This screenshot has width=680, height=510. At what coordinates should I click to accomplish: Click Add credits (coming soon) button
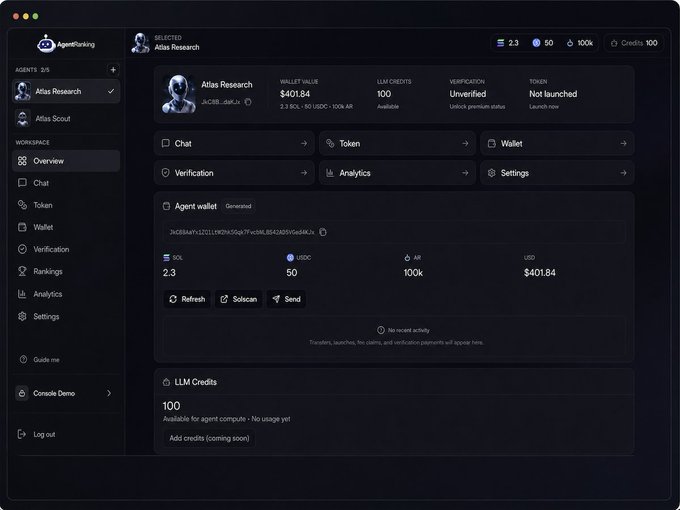(209, 438)
